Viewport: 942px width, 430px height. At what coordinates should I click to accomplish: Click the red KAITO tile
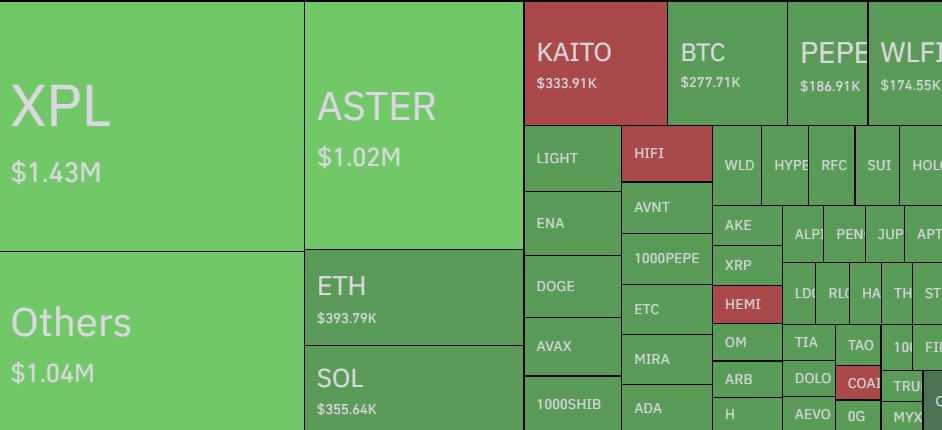[595, 63]
